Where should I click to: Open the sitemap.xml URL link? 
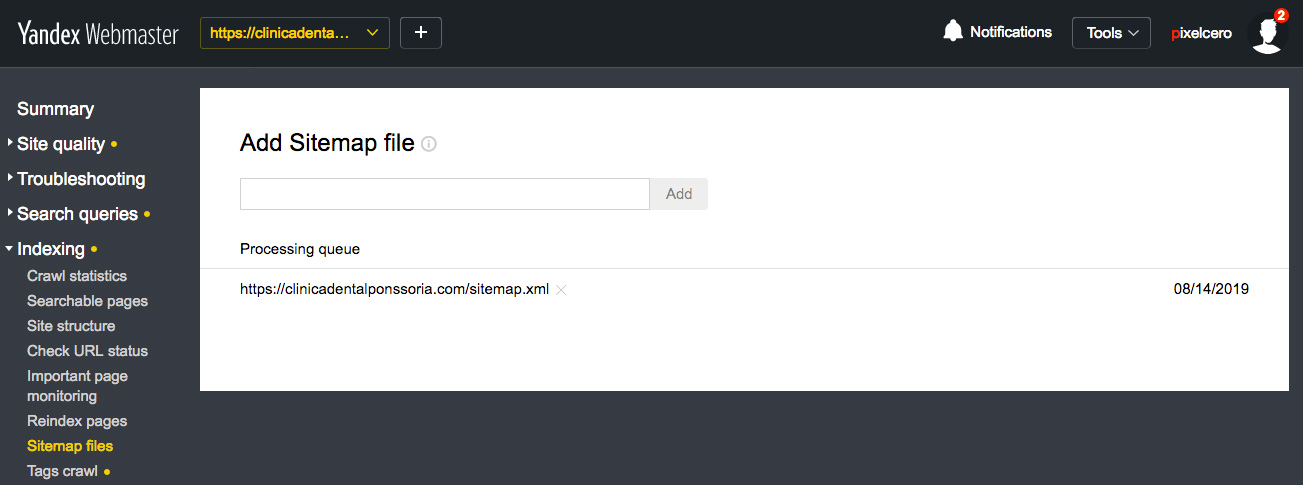394,290
